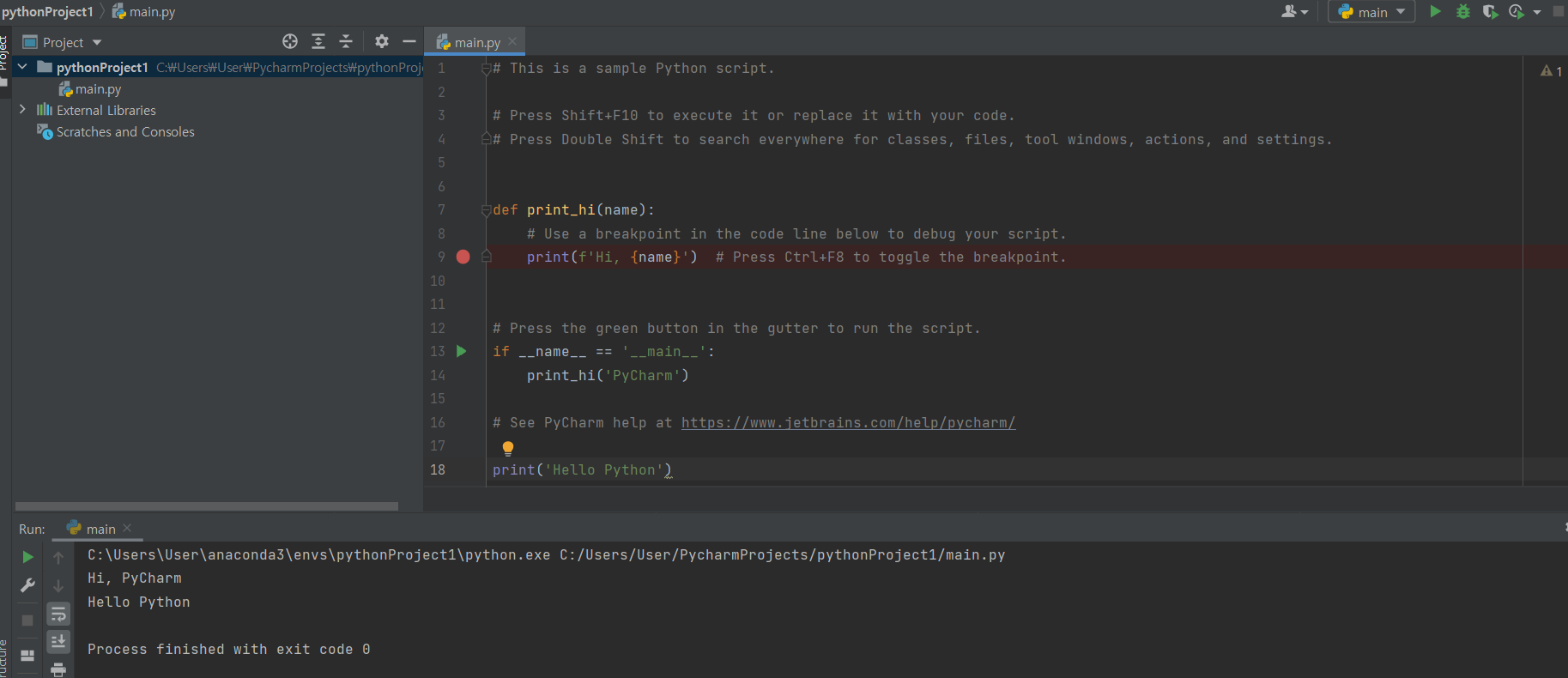Open the Structure tool window side tab

click(4, 657)
